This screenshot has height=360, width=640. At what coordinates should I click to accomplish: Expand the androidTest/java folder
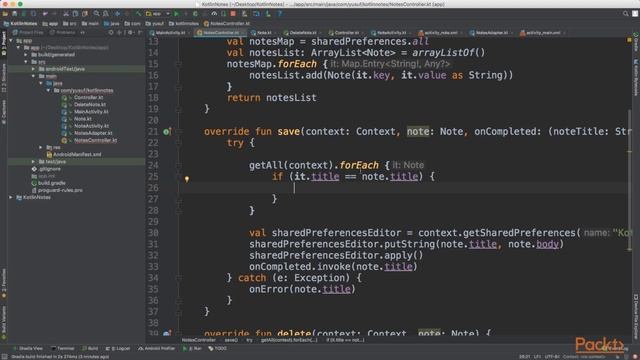tap(33, 69)
